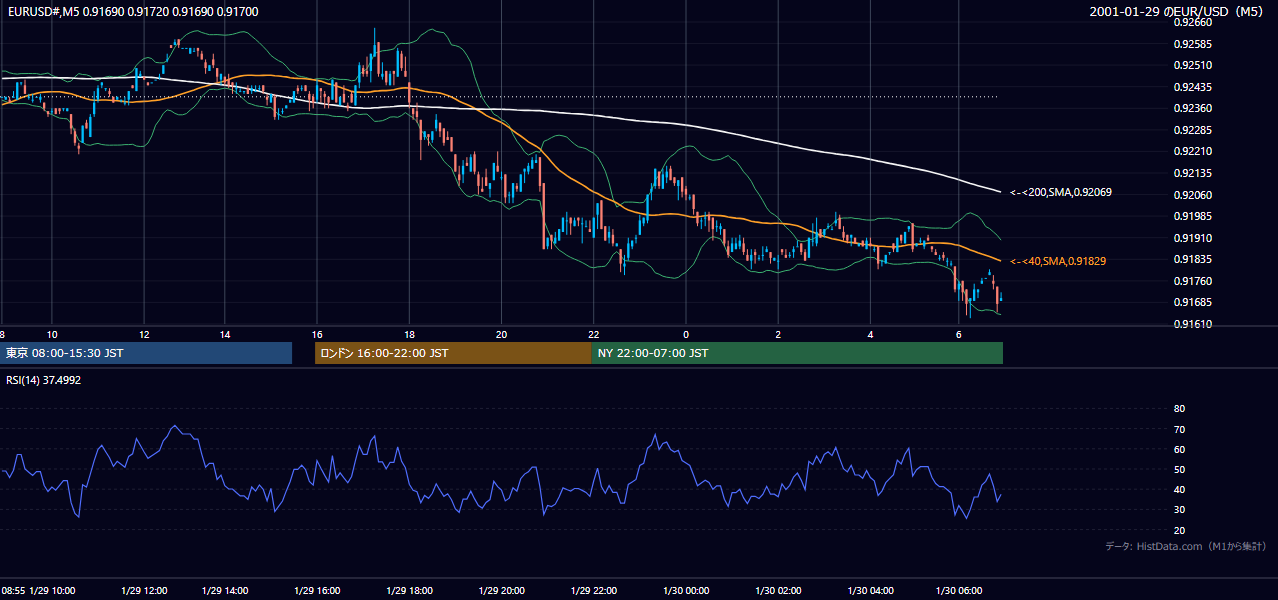
Task: Select the NY 22:00-07:00 JST session bar
Action: (797, 353)
